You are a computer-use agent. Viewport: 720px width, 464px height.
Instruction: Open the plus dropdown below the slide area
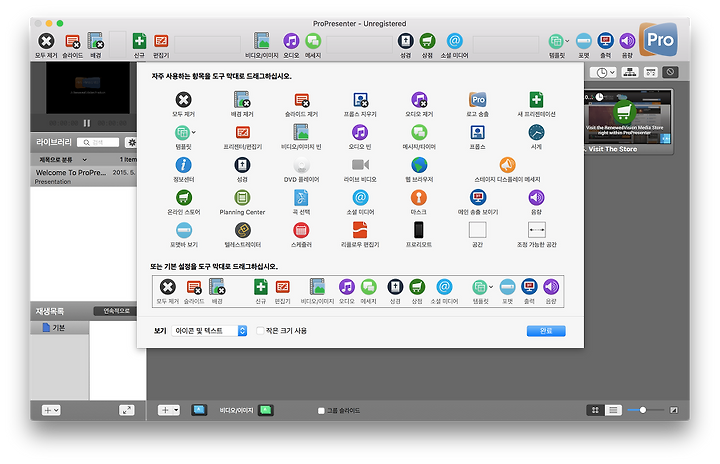pyautogui.click(x=169, y=410)
